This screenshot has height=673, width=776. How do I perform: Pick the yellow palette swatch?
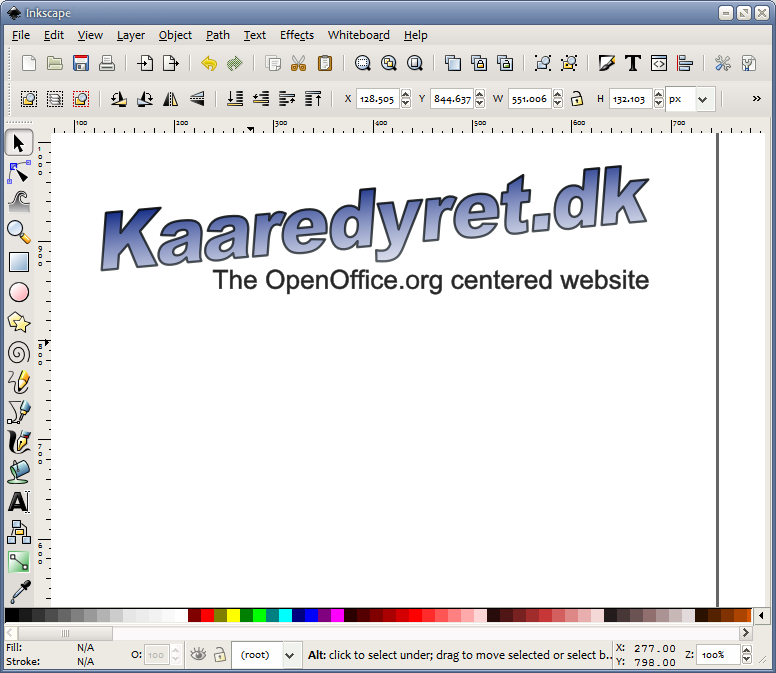(233, 616)
